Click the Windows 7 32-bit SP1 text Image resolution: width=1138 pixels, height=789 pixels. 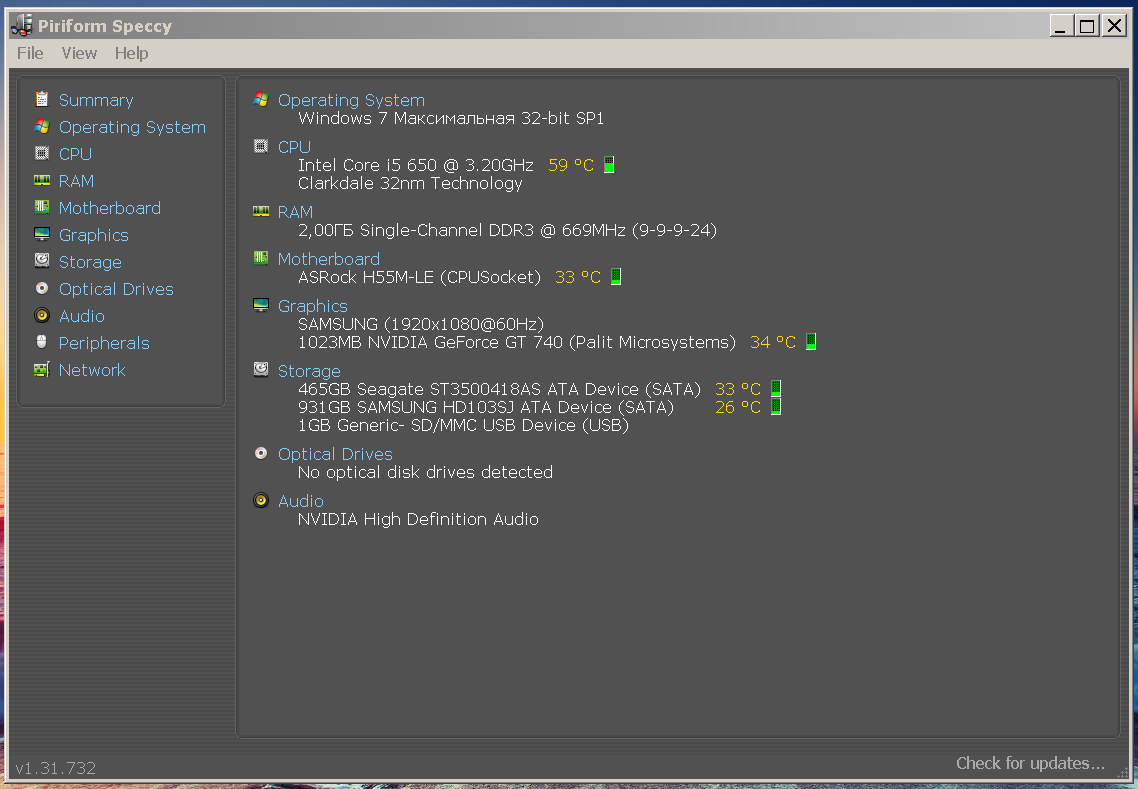click(x=451, y=118)
